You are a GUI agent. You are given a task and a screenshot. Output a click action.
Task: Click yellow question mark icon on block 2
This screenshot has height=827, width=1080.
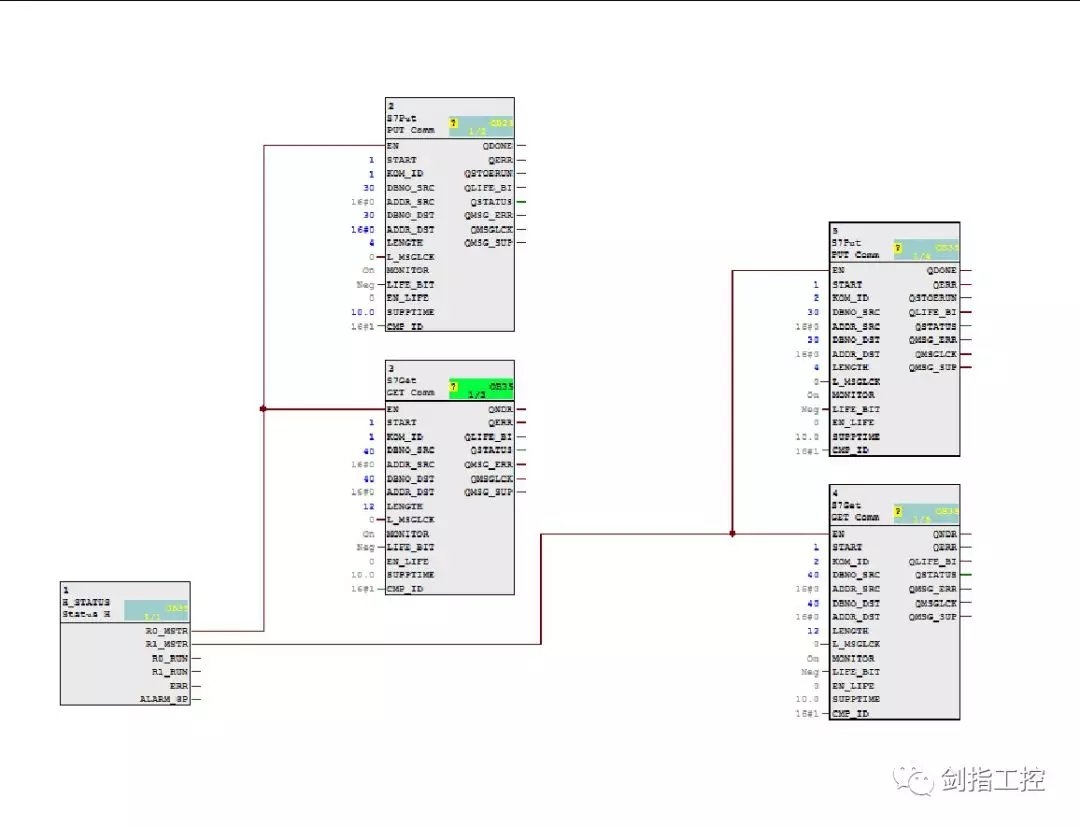pyautogui.click(x=454, y=124)
